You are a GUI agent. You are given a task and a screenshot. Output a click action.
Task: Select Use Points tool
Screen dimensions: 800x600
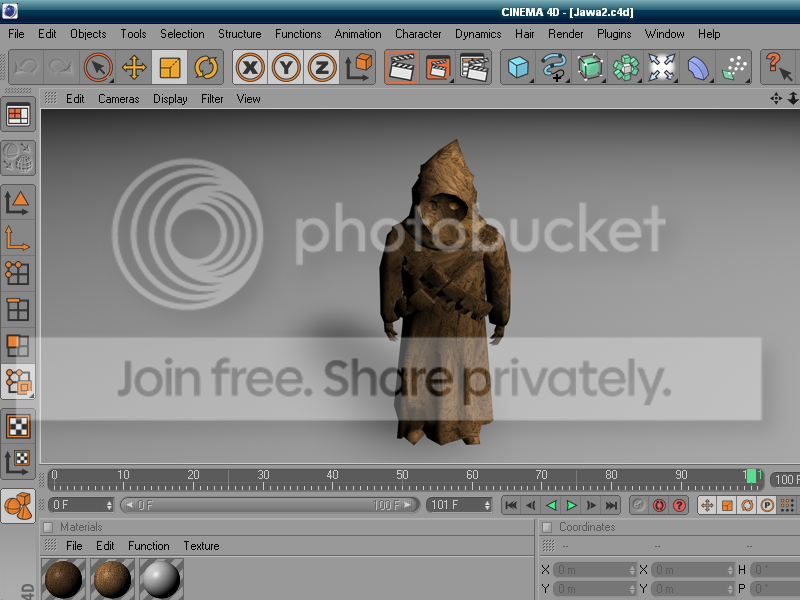point(18,274)
